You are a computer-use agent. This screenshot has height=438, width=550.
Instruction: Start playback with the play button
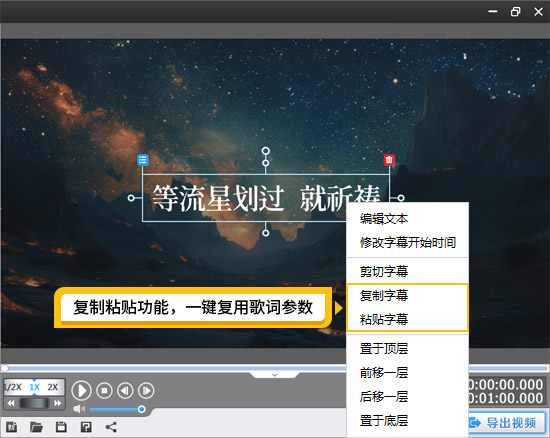pyautogui.click(x=81, y=390)
